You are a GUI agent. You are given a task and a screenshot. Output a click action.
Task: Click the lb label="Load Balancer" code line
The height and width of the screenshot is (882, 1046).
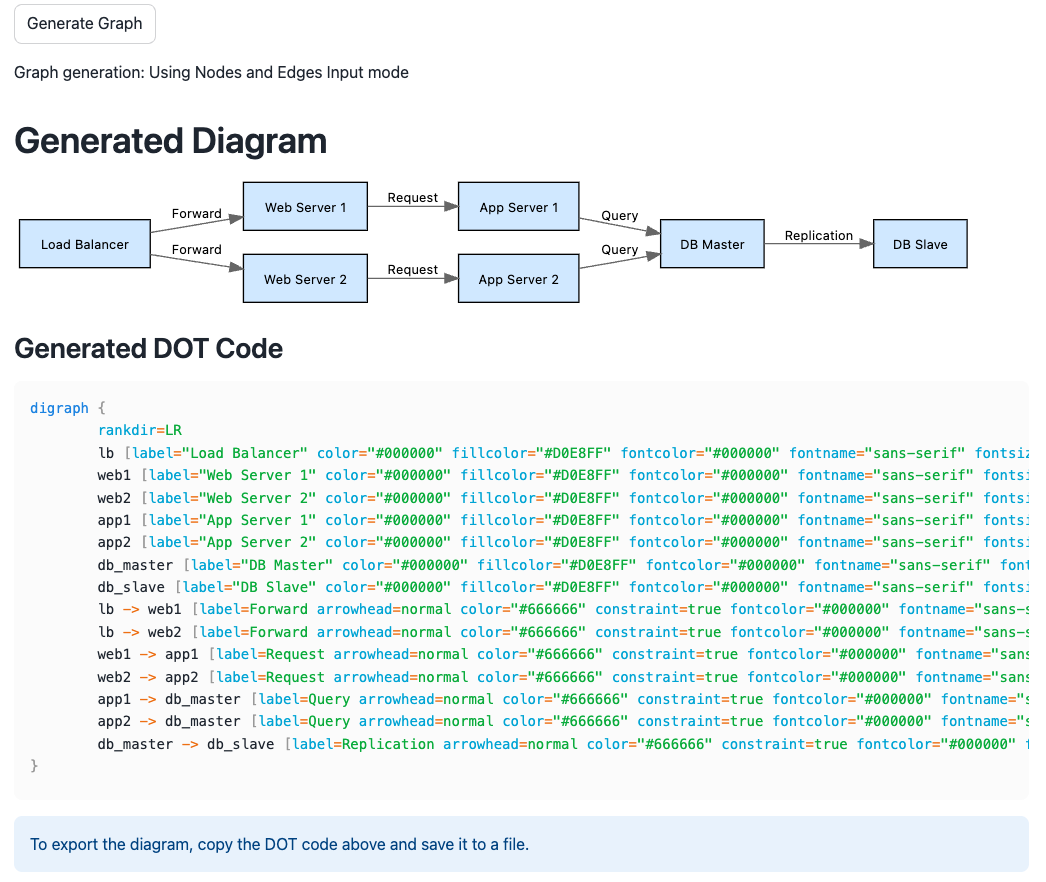click(x=563, y=453)
